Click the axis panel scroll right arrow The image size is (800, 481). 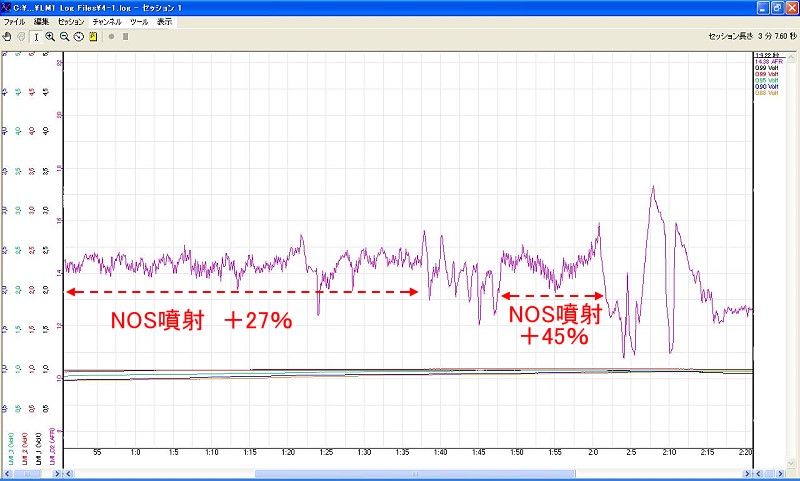(57, 474)
